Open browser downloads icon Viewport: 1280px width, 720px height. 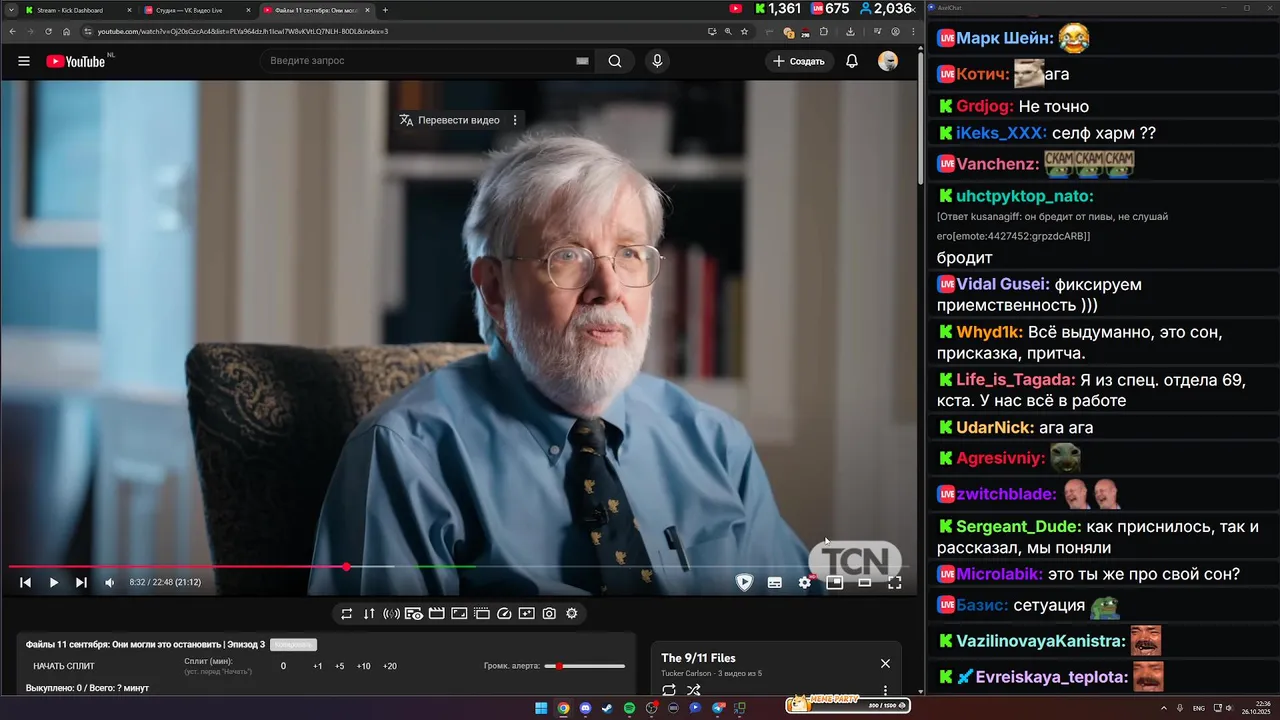point(850,31)
